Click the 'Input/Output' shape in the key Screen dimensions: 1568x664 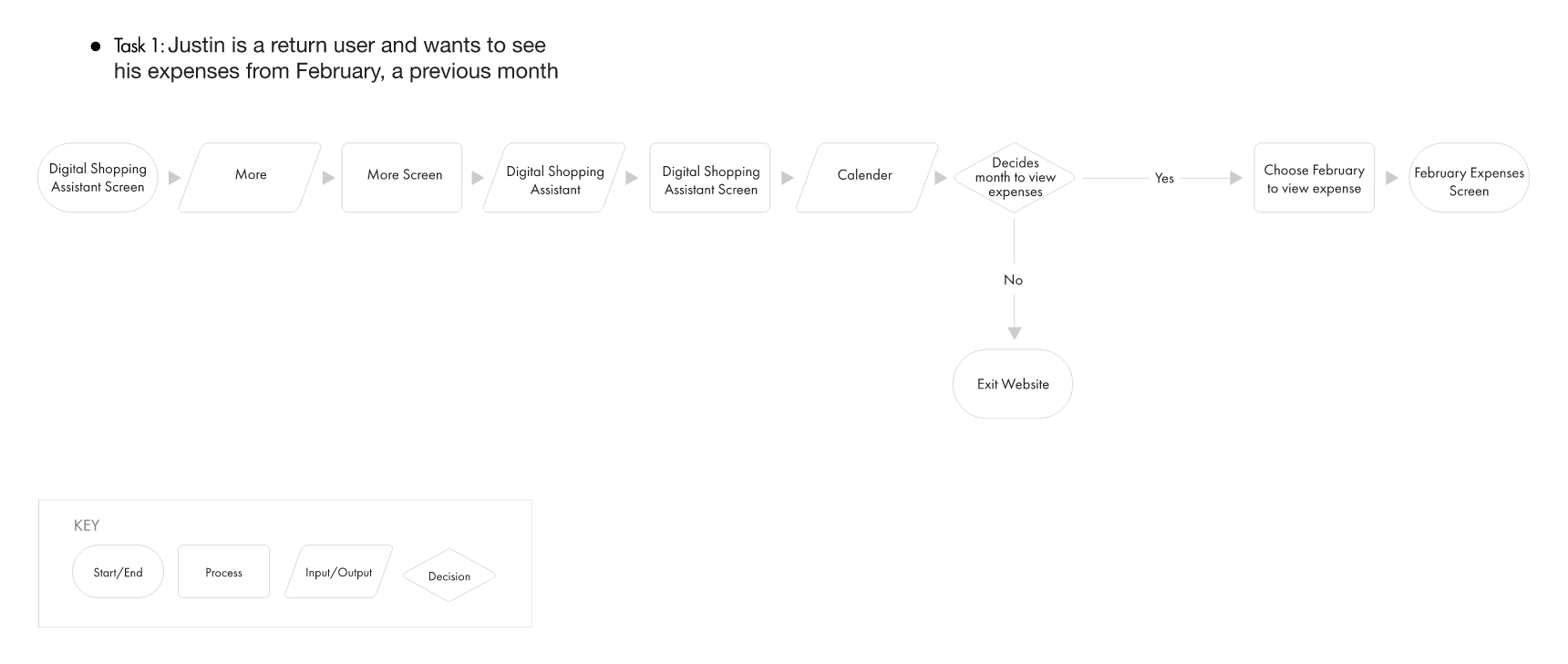(338, 572)
